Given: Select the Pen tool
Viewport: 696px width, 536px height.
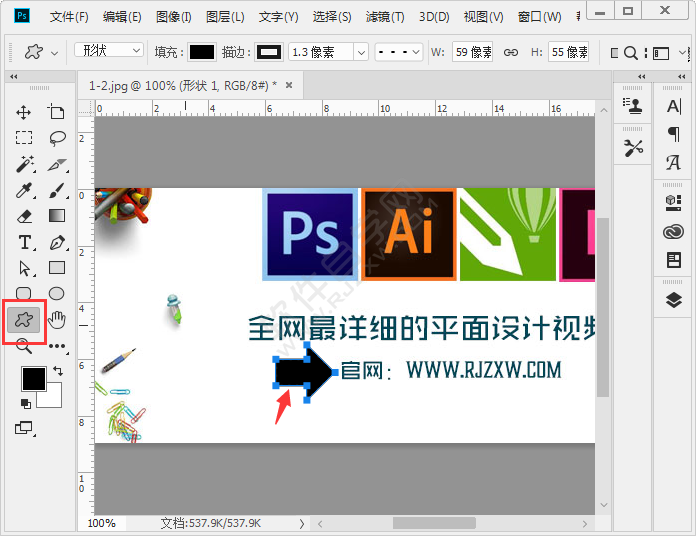Looking at the screenshot, I should click(x=57, y=243).
